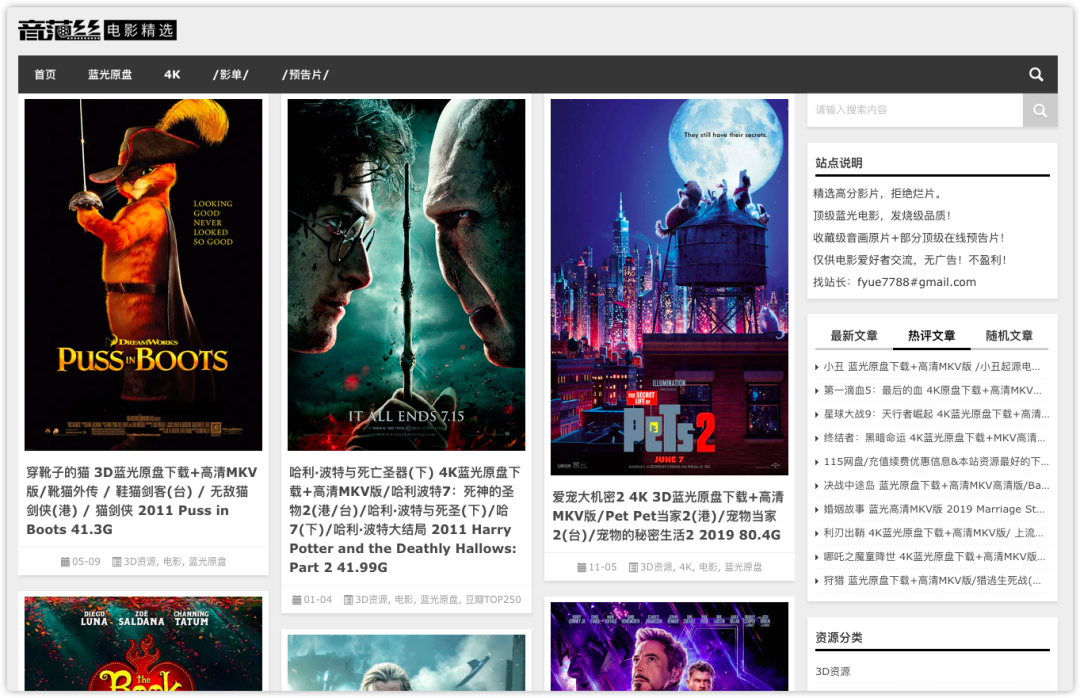Open the 穿靴子的猫 3D蓝光原盘 post title
The height and width of the screenshot is (698, 1080).
click(x=142, y=501)
